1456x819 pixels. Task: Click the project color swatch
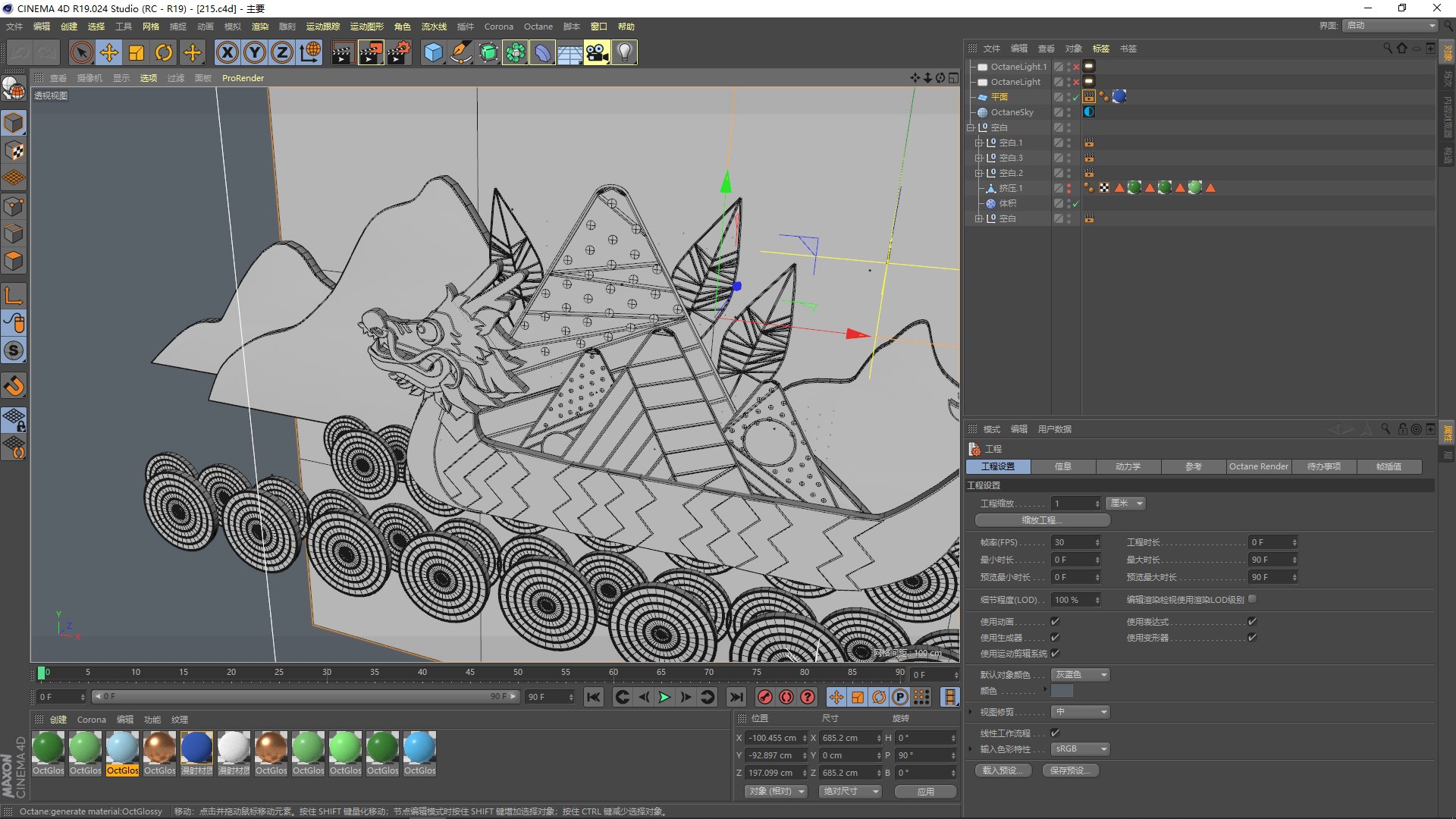[1062, 691]
